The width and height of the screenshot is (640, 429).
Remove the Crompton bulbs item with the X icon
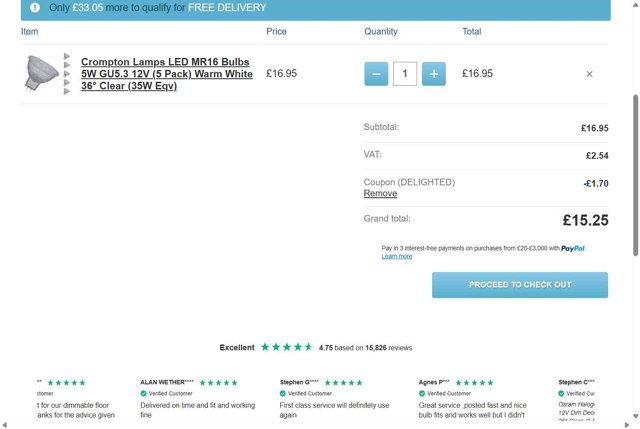point(589,74)
